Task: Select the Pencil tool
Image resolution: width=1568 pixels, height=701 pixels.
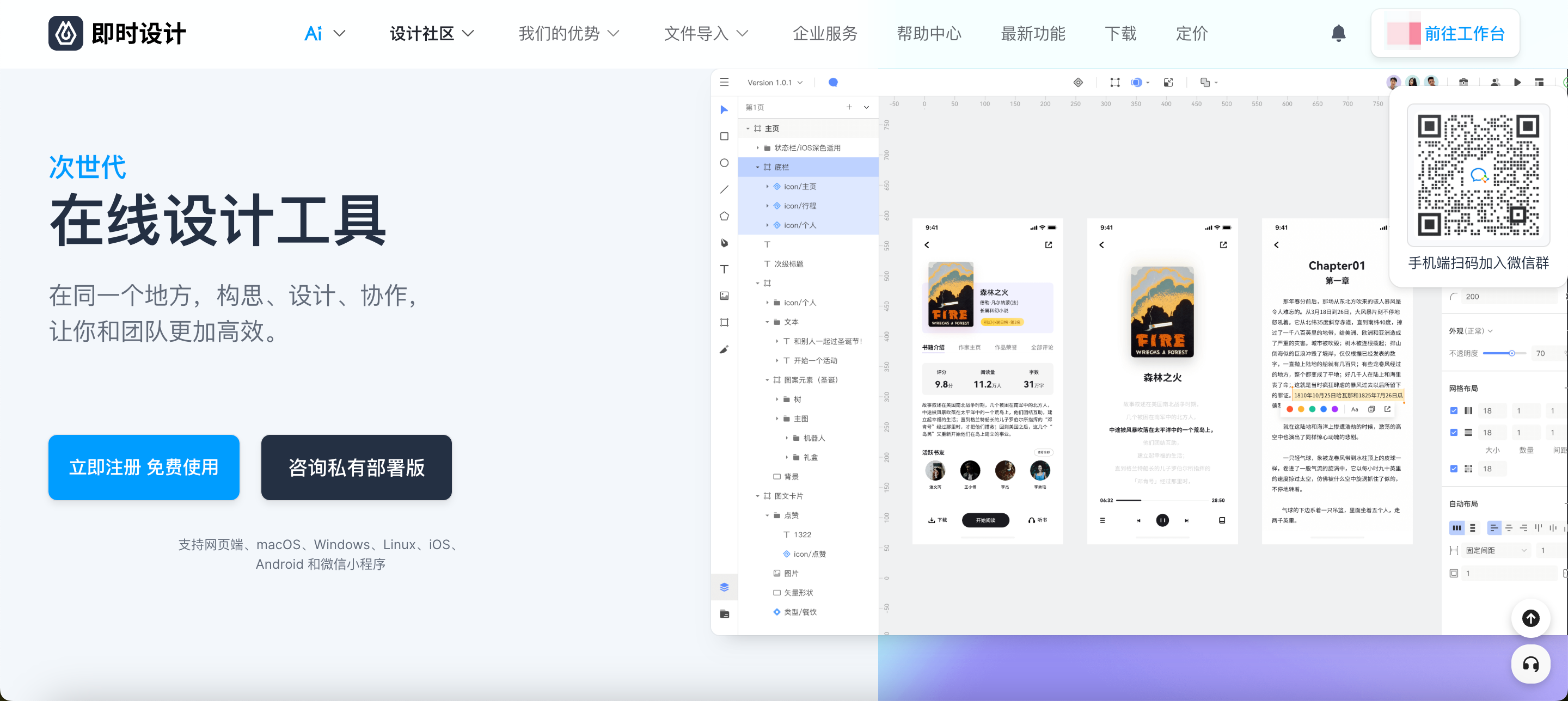Action: coord(724,349)
